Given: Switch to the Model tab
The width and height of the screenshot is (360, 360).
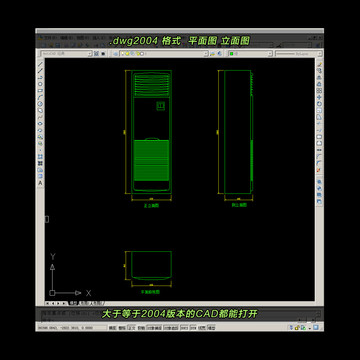Looking at the screenshot, I should click(73, 303).
